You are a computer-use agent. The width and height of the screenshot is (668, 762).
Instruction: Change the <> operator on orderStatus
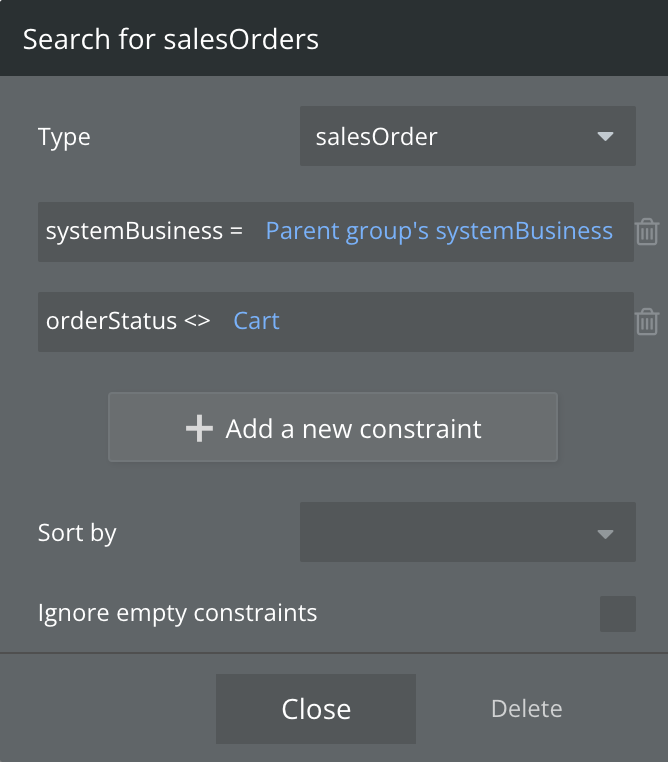[197, 321]
